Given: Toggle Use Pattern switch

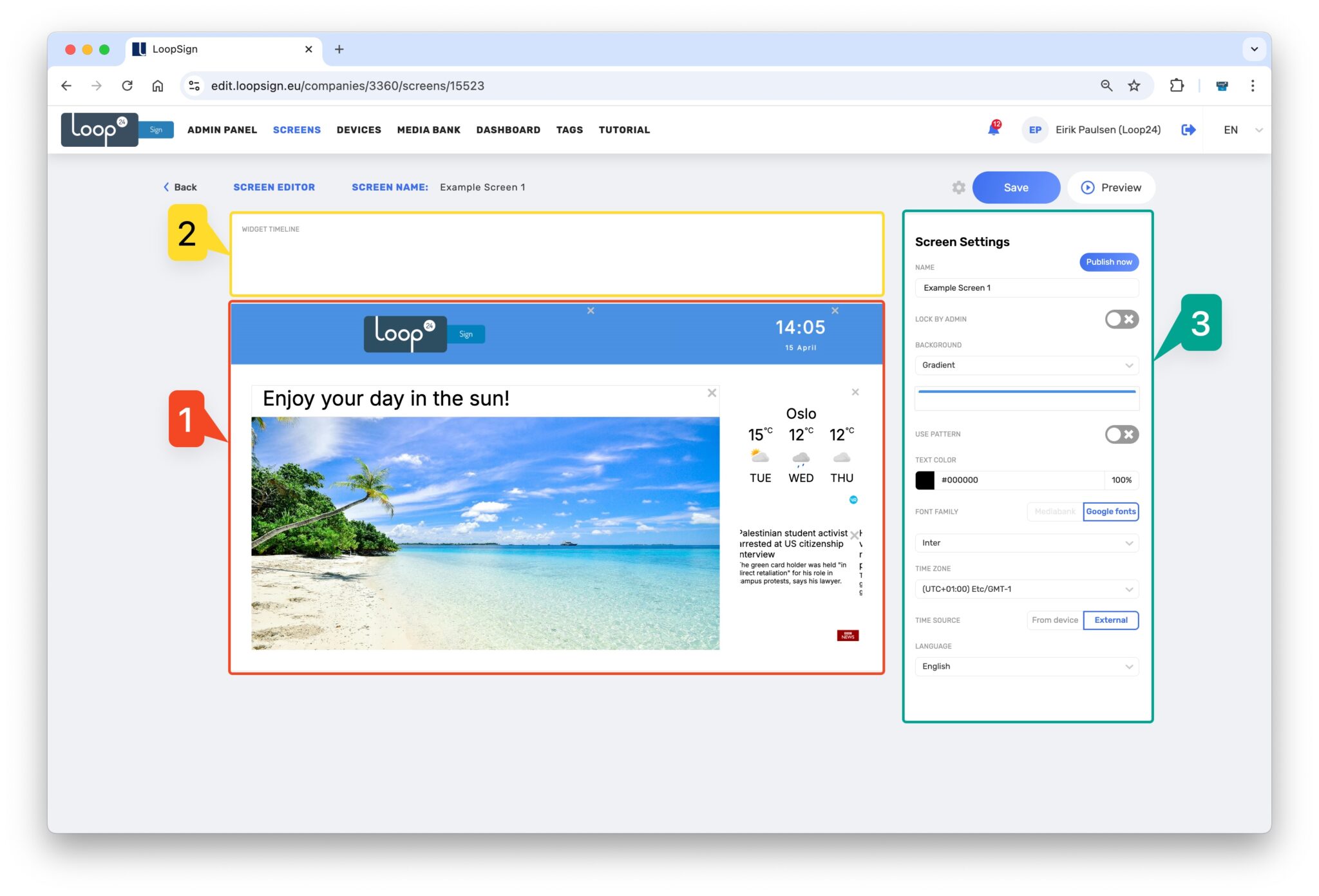Looking at the screenshot, I should 1121,434.
